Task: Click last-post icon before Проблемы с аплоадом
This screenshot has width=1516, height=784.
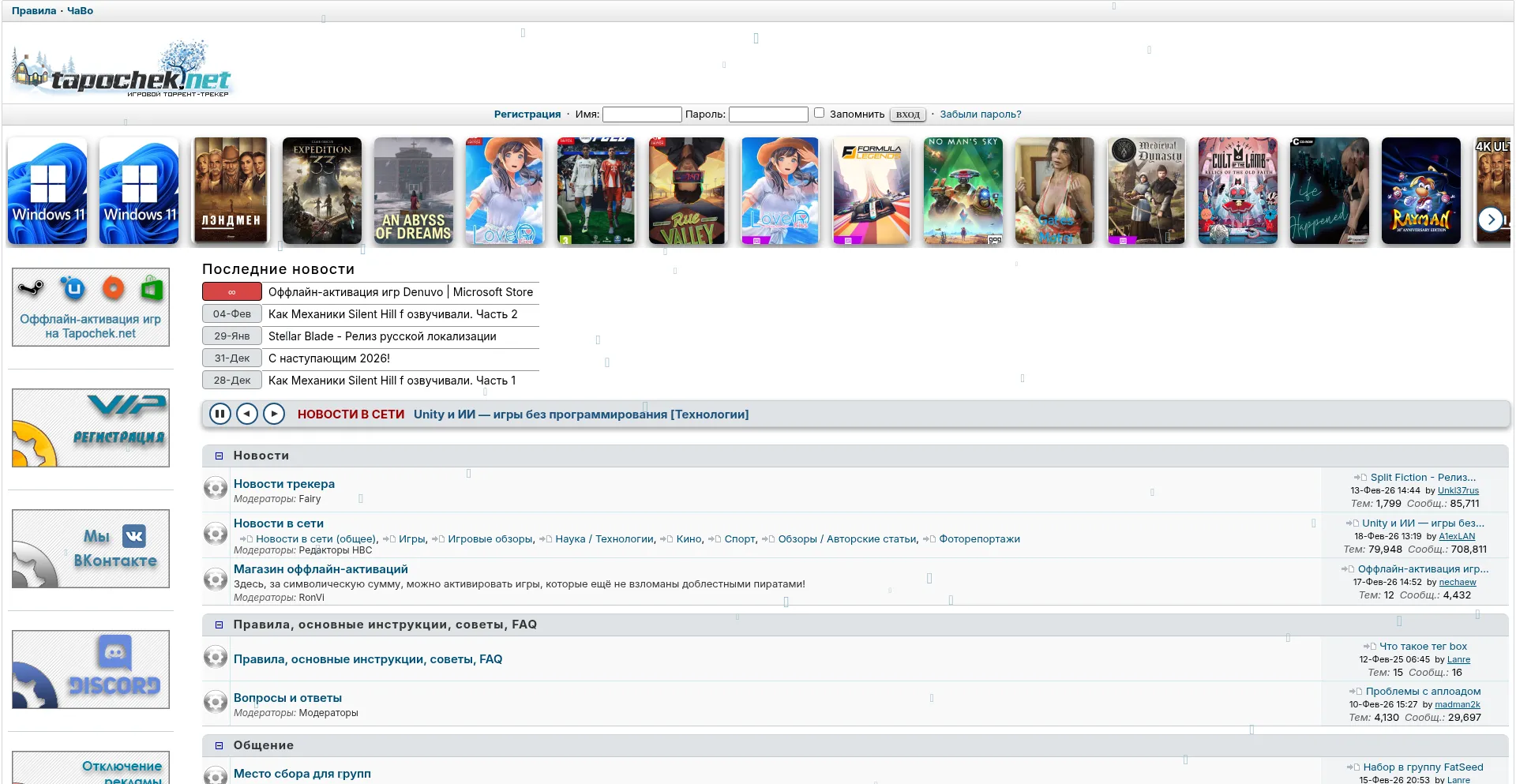Action: (x=1357, y=692)
